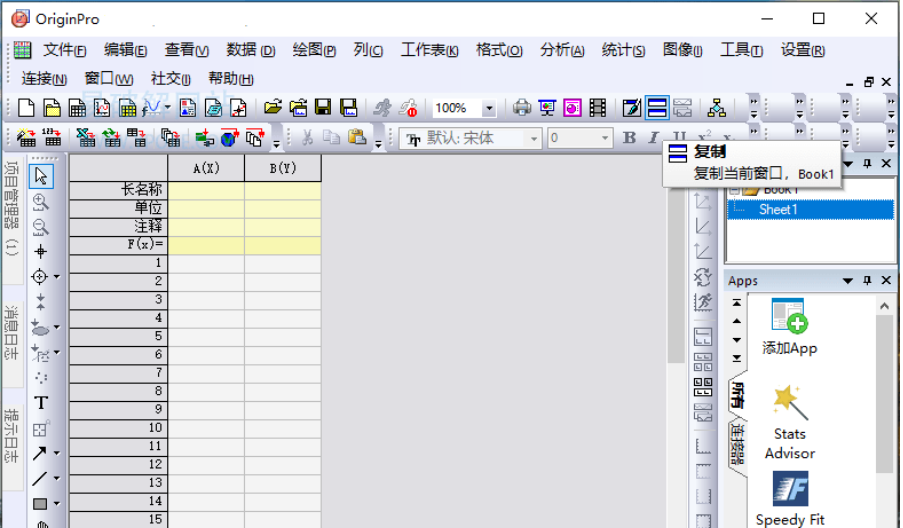The image size is (903, 528).
Task: Select the Screen Reader crosshair tool
Action: (x=41, y=251)
